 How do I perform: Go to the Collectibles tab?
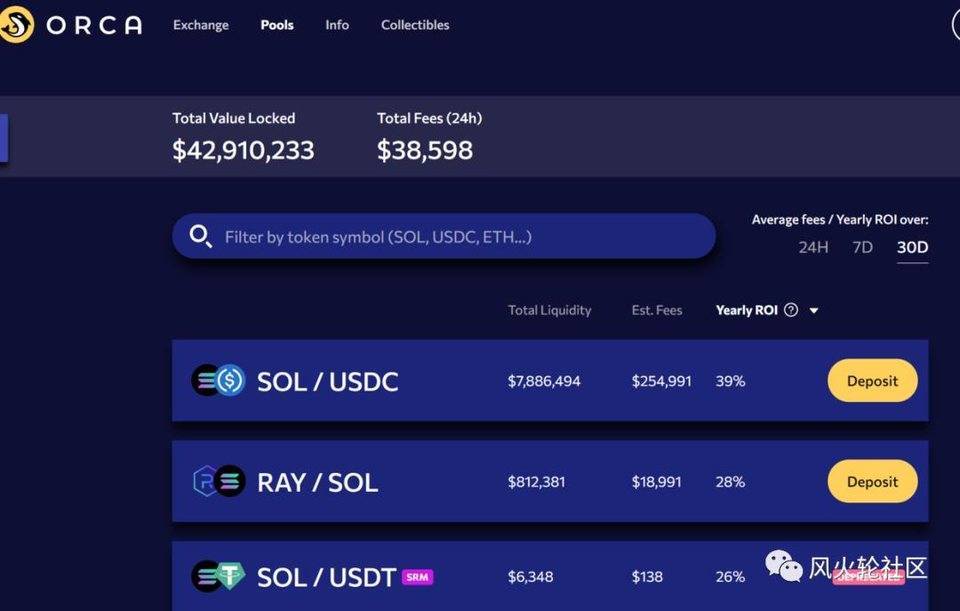(x=415, y=25)
